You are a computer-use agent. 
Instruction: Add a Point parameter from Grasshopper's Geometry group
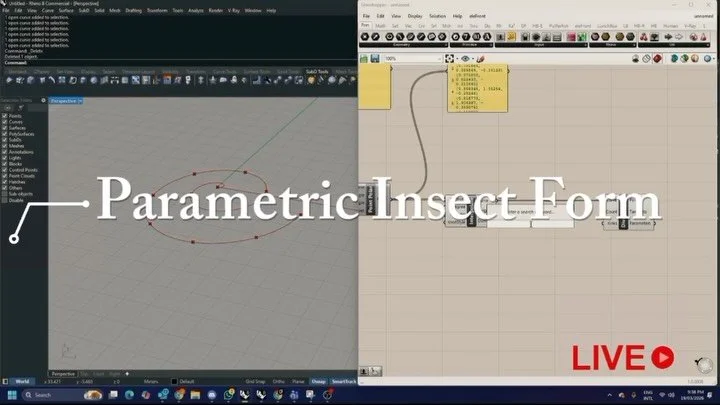coord(365,37)
